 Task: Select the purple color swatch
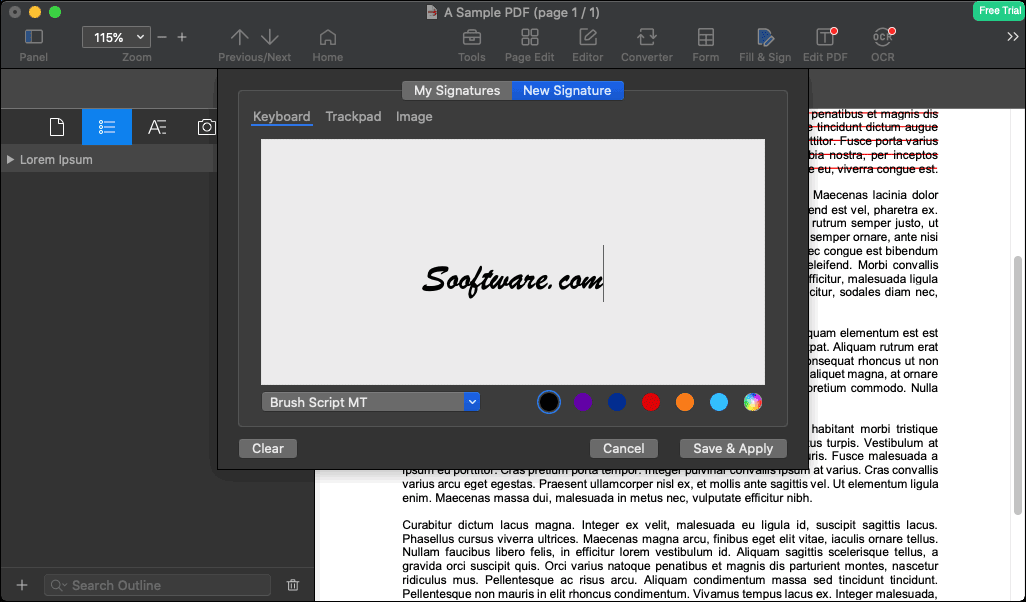(583, 402)
